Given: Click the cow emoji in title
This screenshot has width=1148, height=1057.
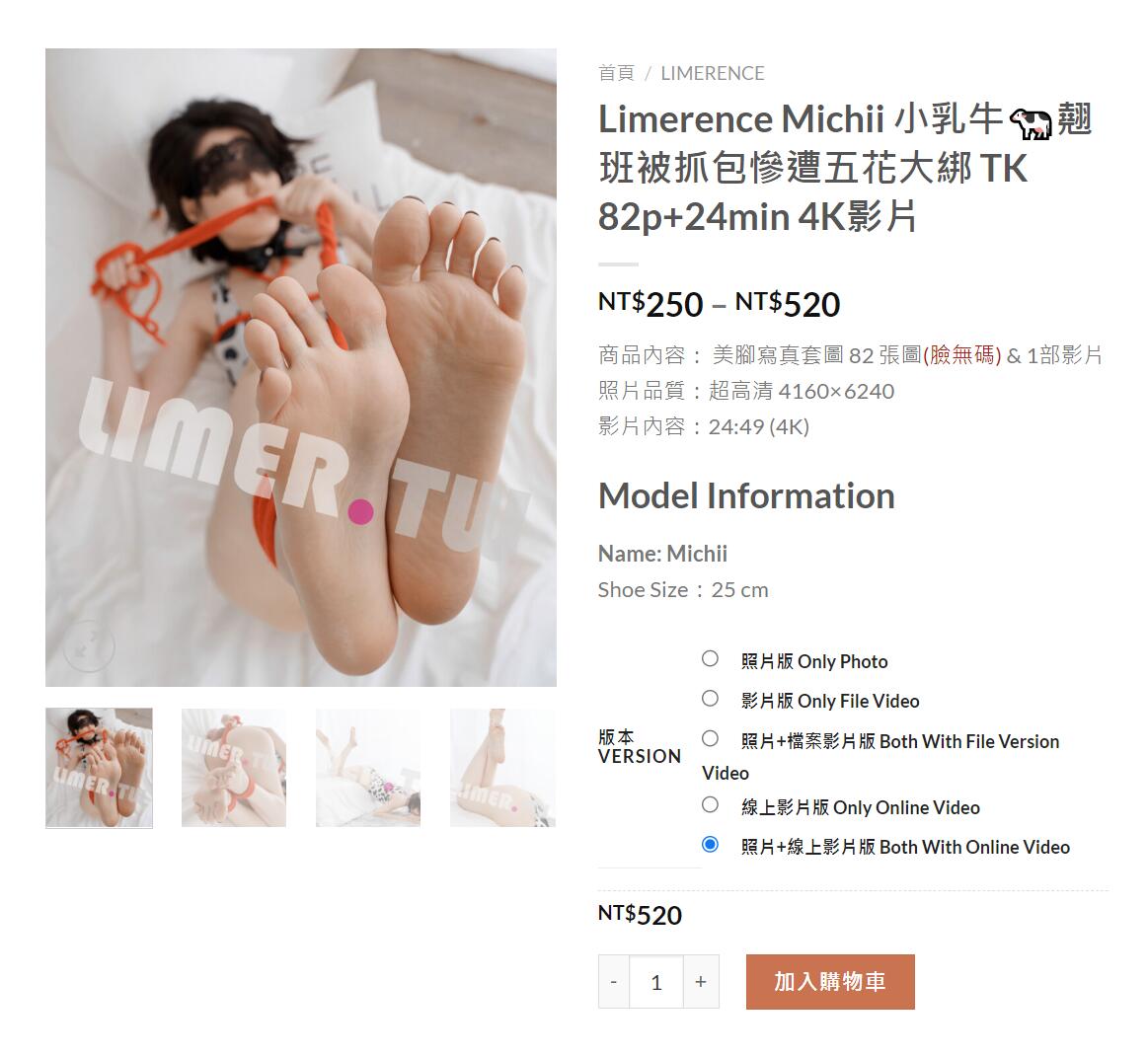Looking at the screenshot, I should pos(1031,123).
